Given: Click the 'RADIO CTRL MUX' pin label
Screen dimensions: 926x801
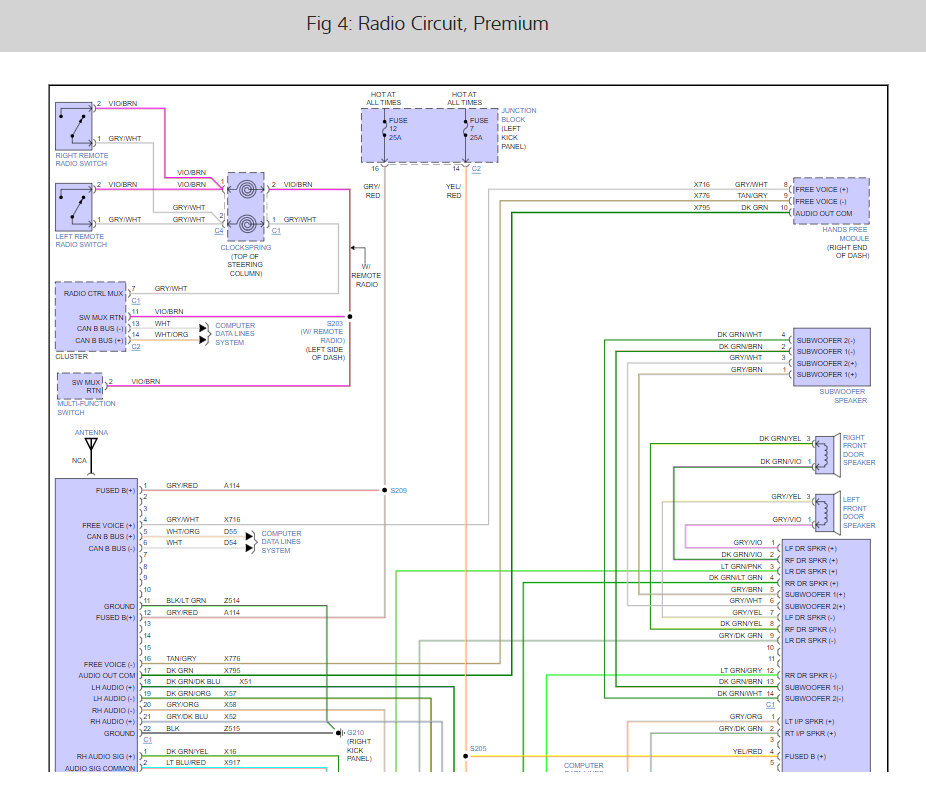Looking at the screenshot, I should 93,294.
